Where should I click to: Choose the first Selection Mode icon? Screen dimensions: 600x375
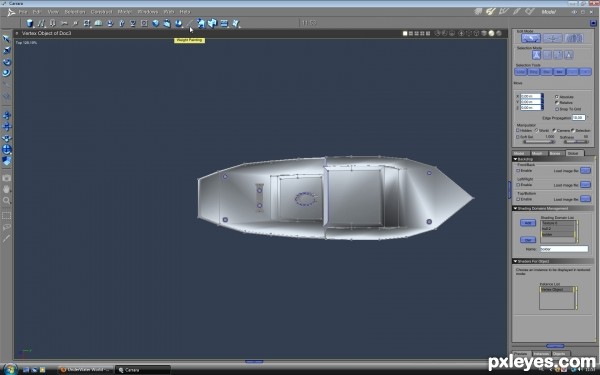536,55
